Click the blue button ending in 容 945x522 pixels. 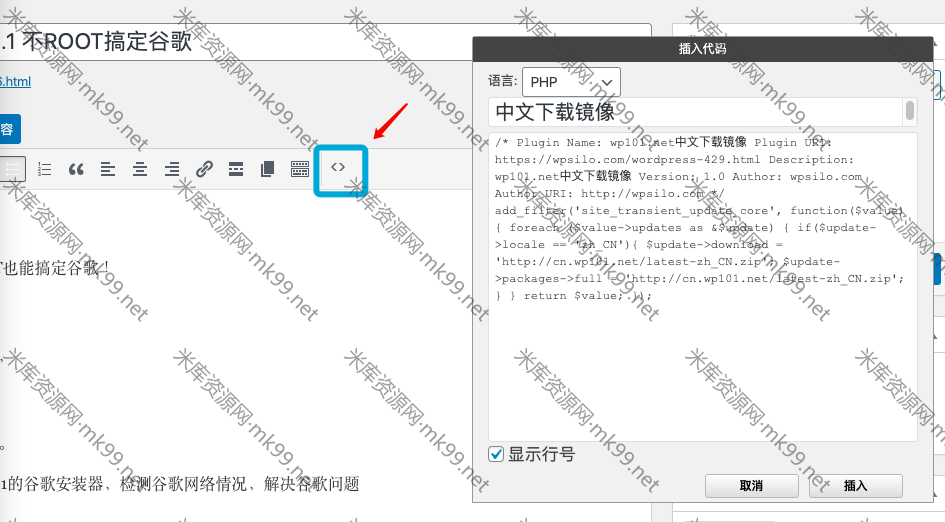(x=10, y=129)
